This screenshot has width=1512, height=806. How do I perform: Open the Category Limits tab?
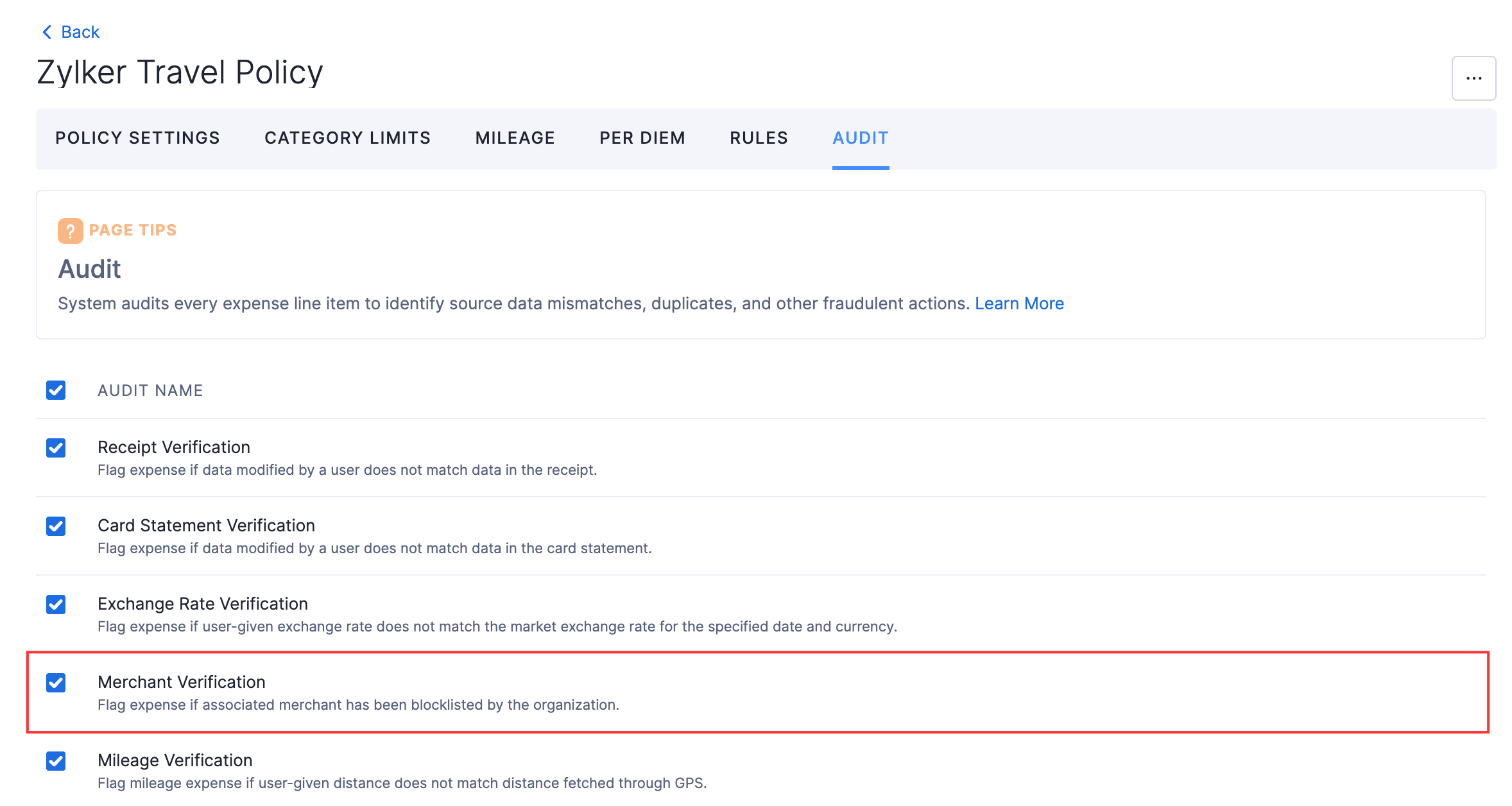point(347,138)
